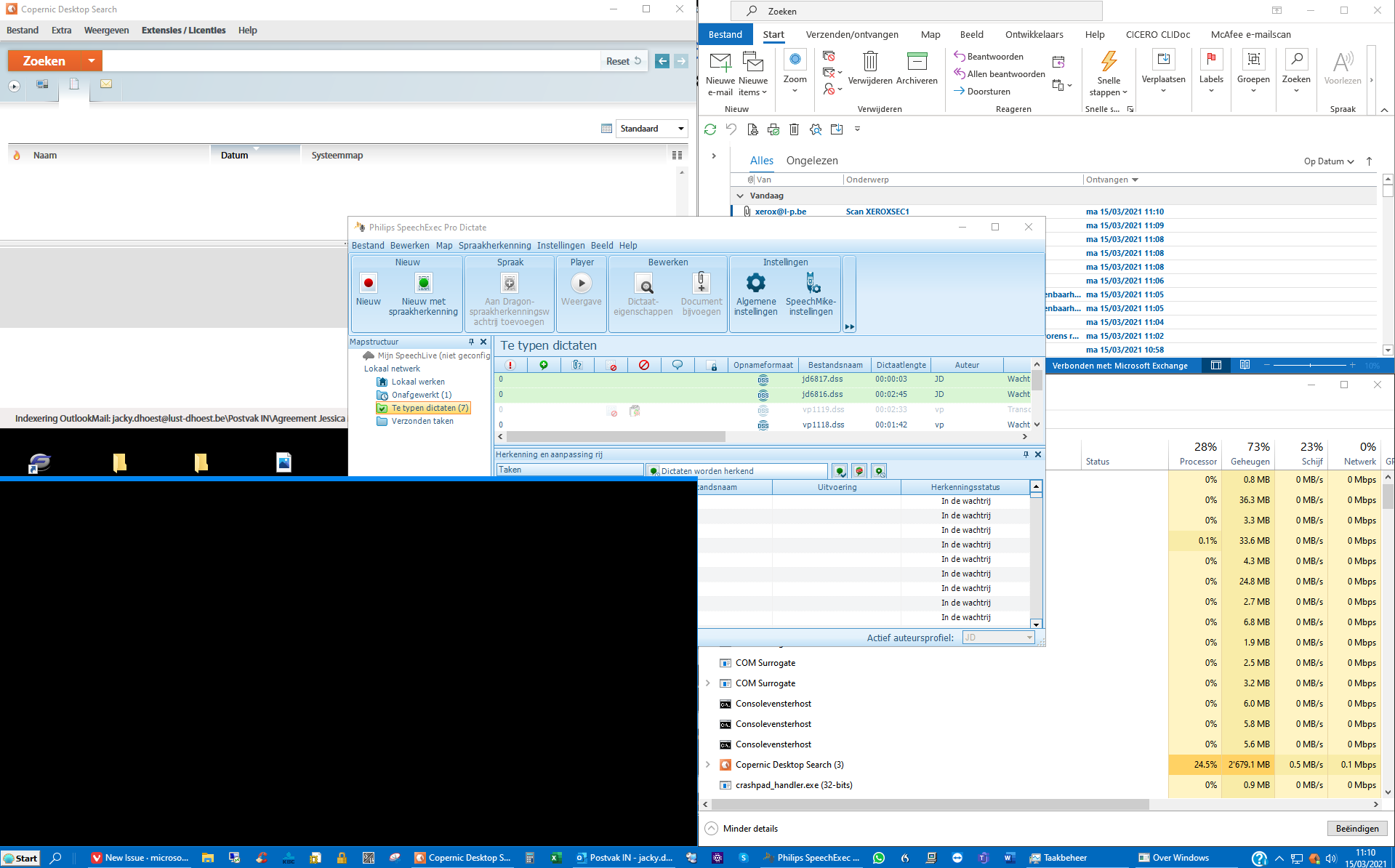Viewport: 1395px width, 868px height.
Task: Click the speech bubble comment column icon
Action: point(678,365)
